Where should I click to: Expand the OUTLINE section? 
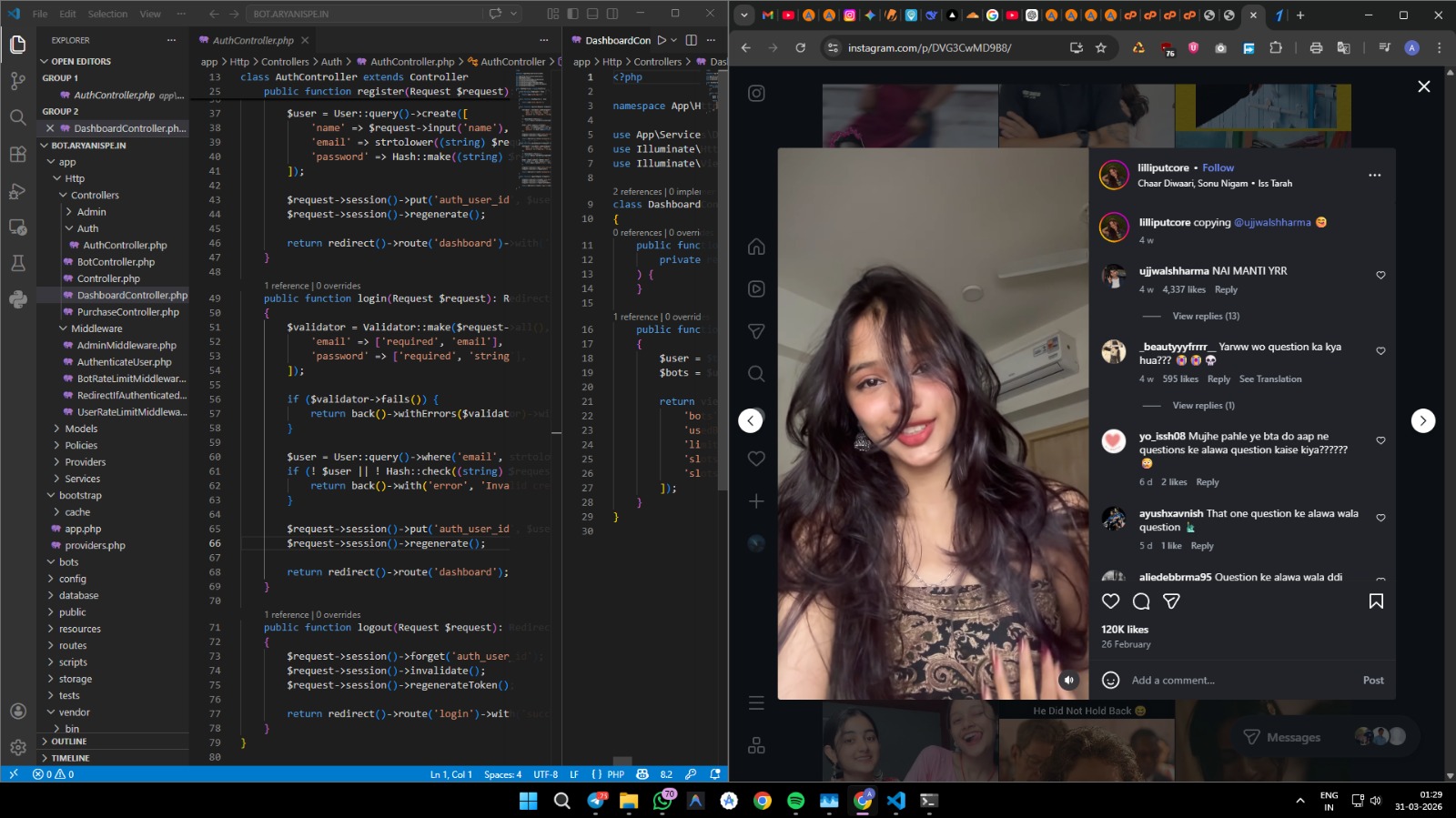click(x=70, y=742)
